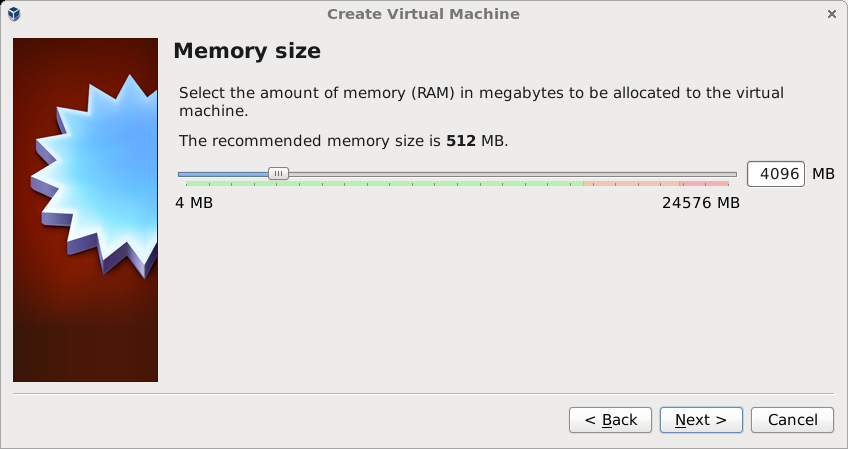Click the "Memory size" heading

coord(247,51)
